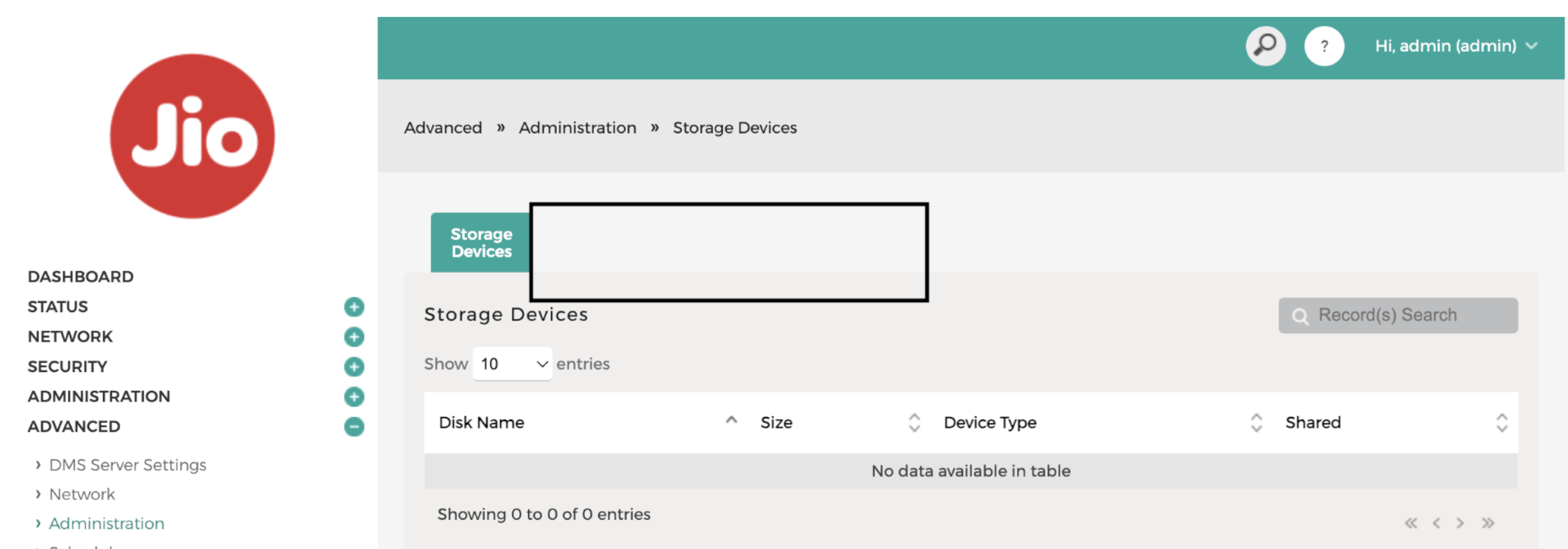
Task: Expand the STATUS menu plus icon
Action: pos(354,307)
